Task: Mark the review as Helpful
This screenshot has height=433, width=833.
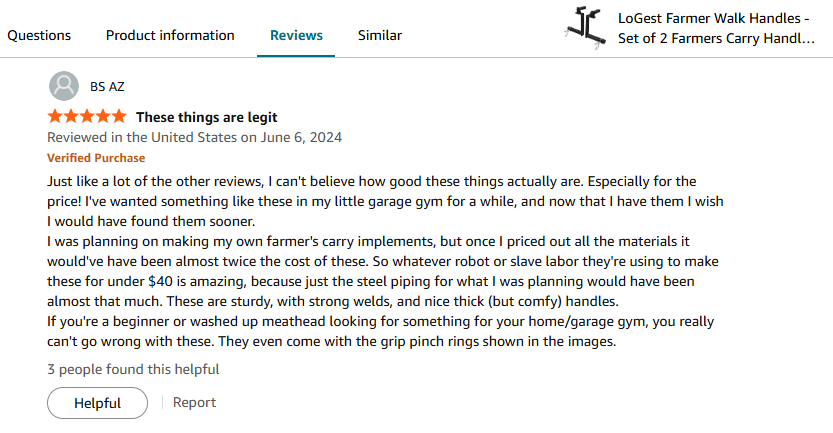Action: point(97,403)
